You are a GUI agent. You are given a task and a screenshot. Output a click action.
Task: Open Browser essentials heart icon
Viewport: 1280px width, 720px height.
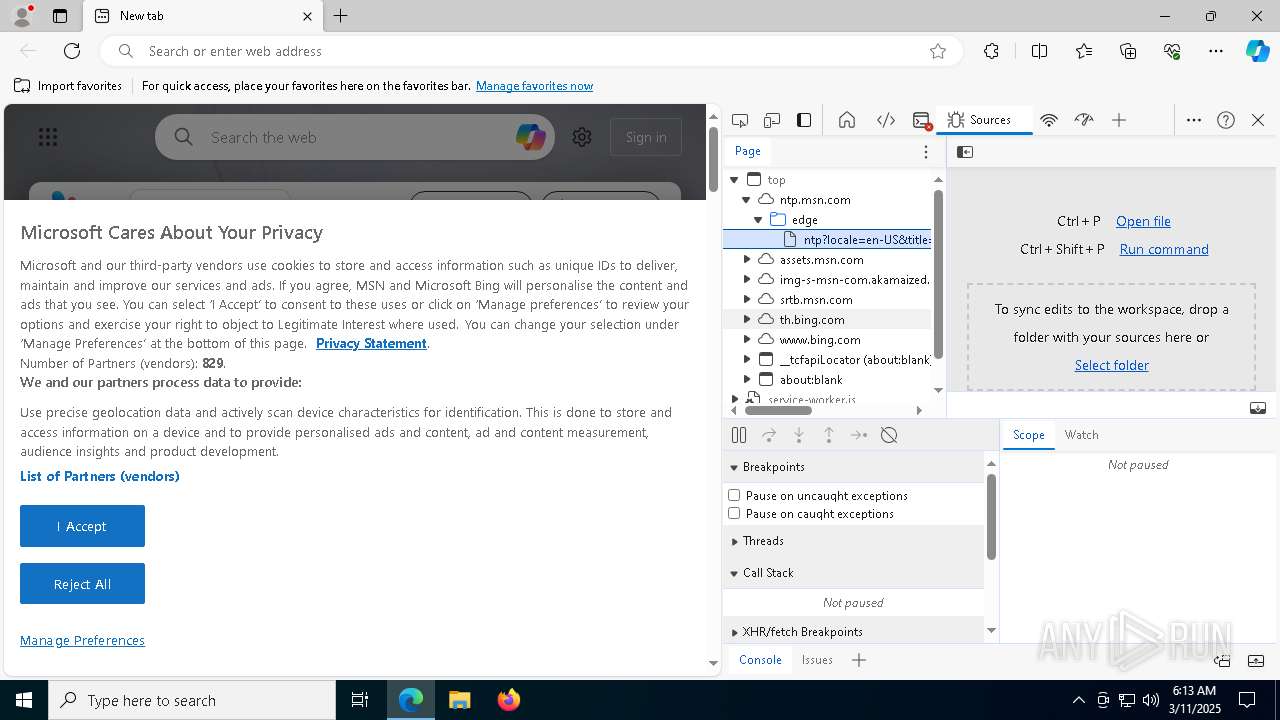pyautogui.click(x=1172, y=51)
